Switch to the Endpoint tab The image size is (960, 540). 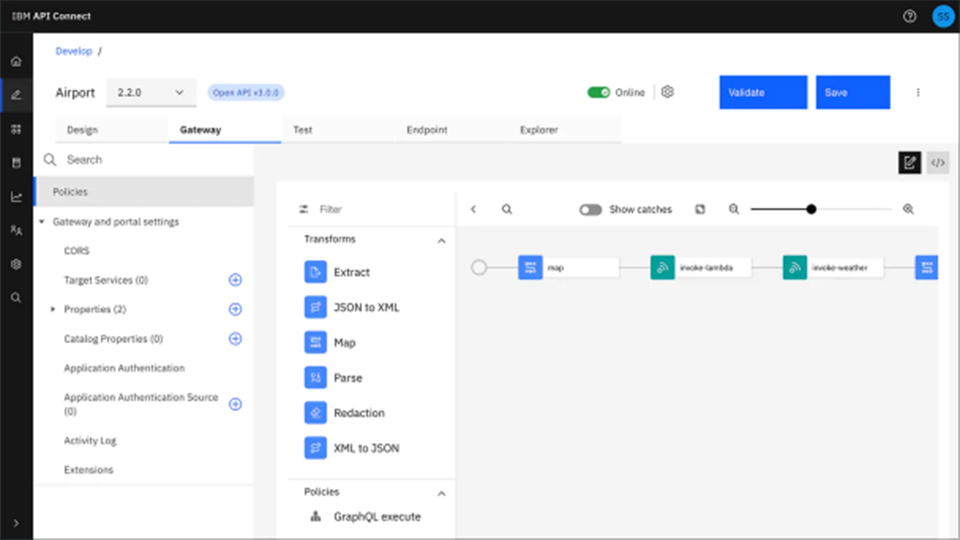(x=451, y=130)
